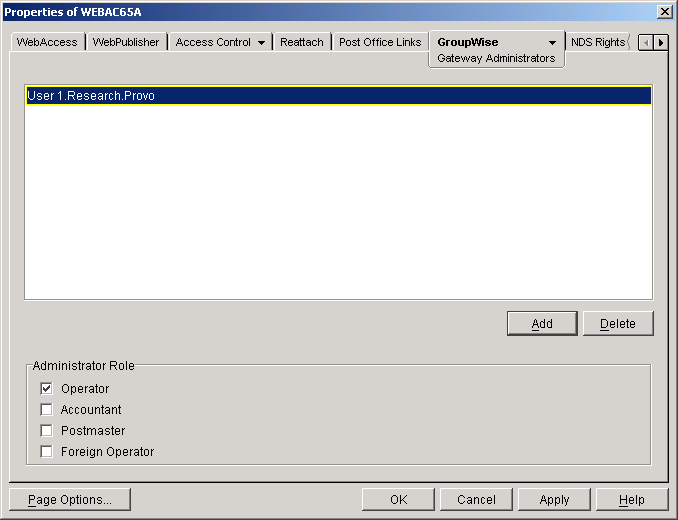Check the Foreign Operator checkbox

pos(46,452)
